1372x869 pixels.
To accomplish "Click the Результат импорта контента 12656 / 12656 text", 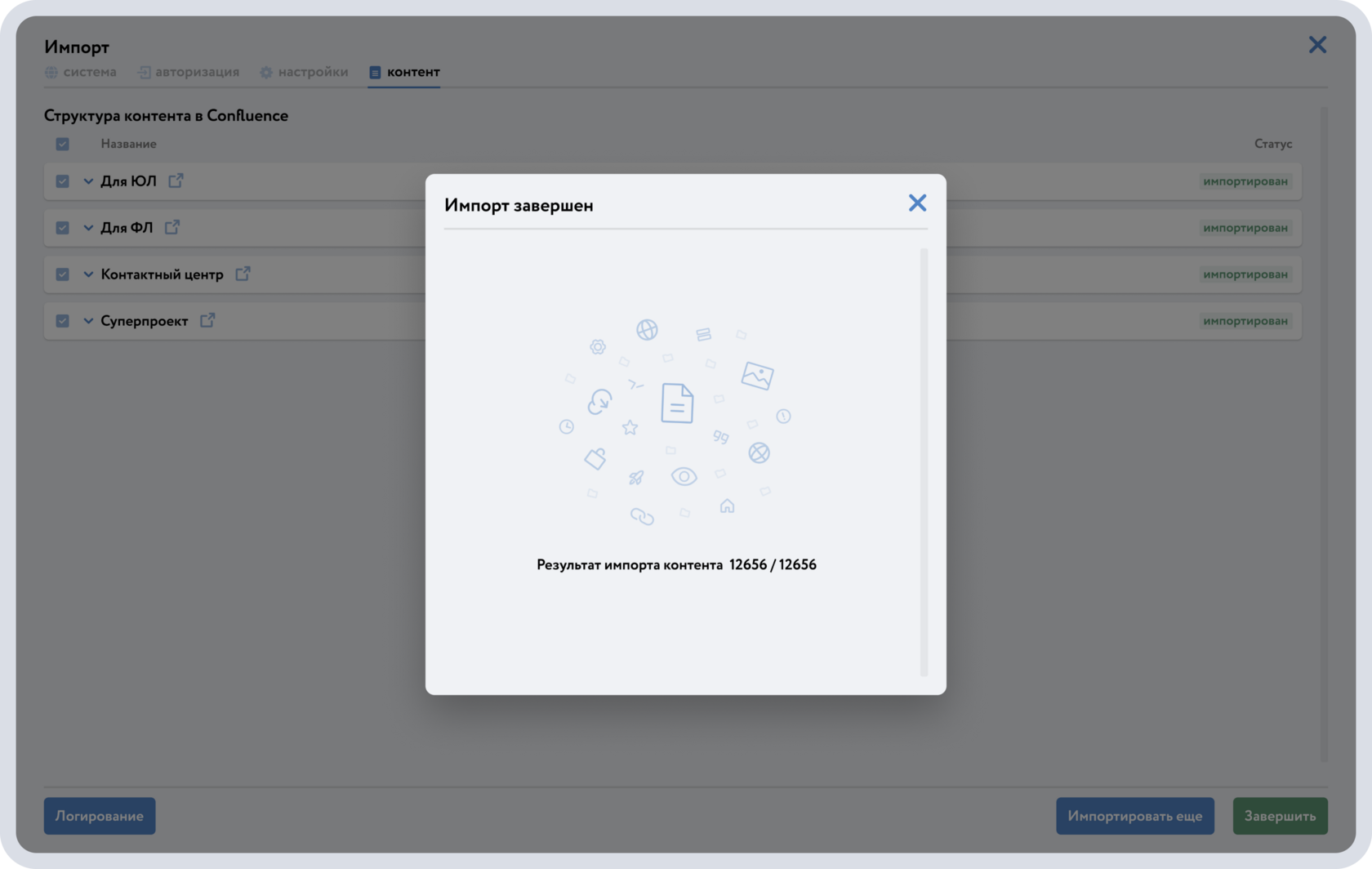I will click(x=676, y=564).
